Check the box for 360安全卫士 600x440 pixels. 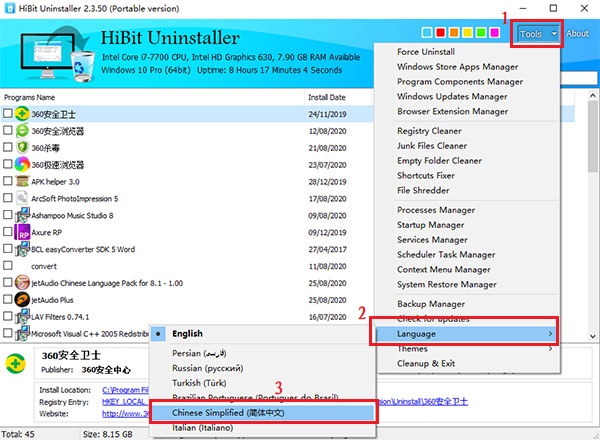[x=8, y=113]
